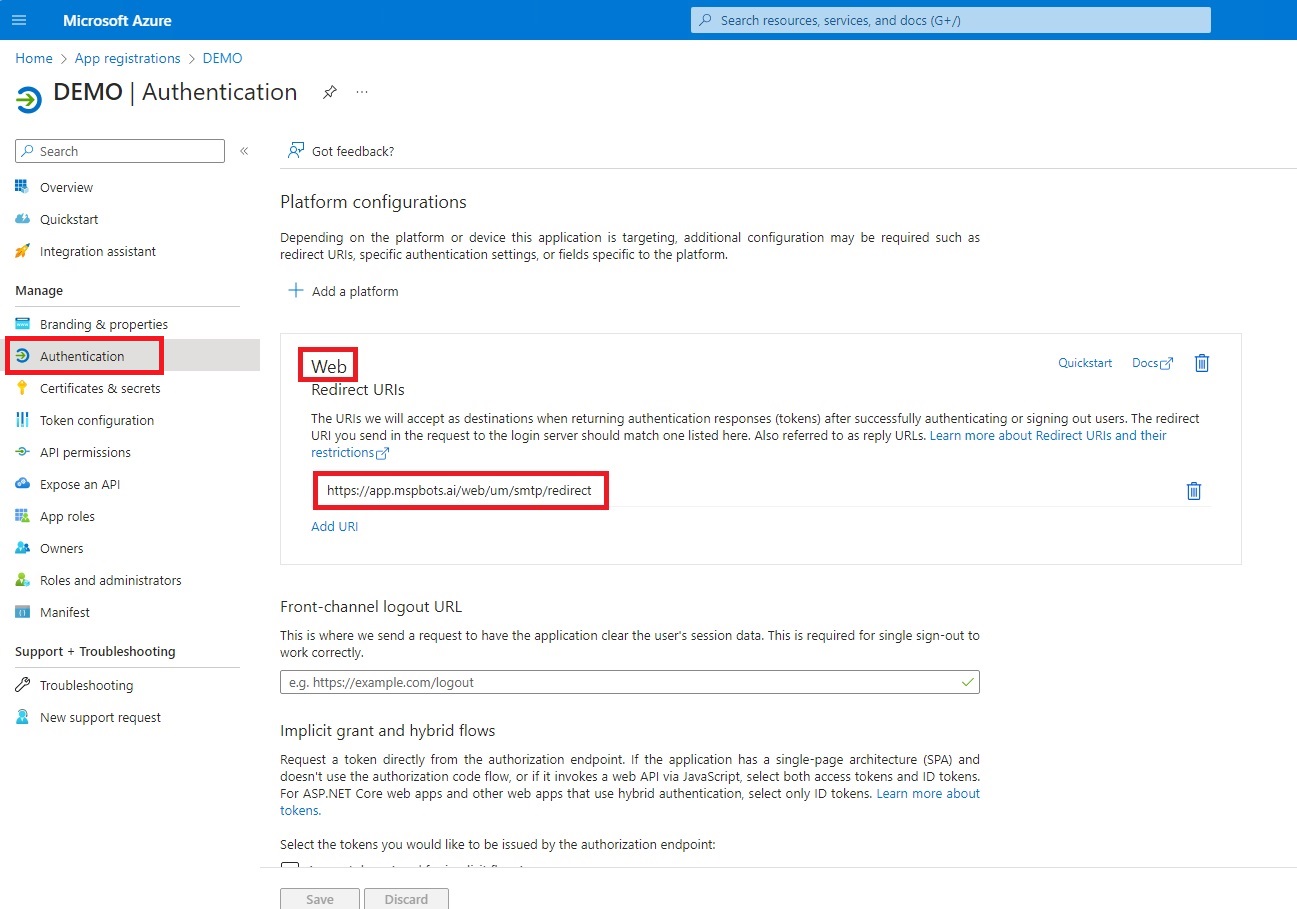Delete the mspbots redirect URI

point(1193,491)
